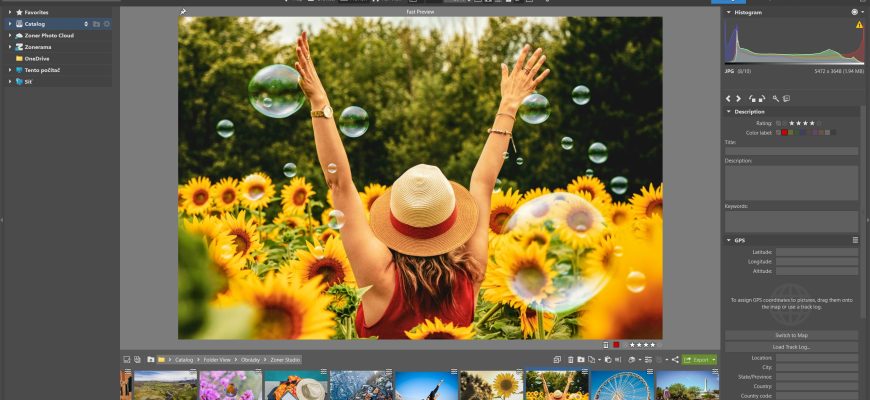
Task: Expand the Síť tree node
Action: point(10,82)
